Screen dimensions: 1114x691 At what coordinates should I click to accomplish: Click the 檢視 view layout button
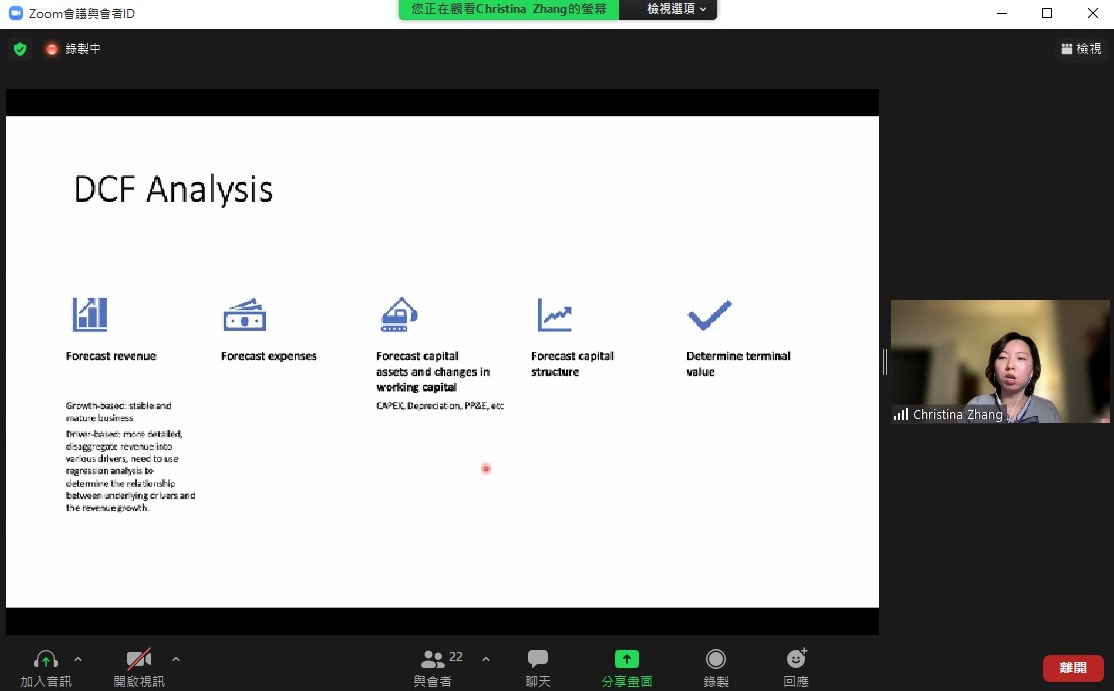pyautogui.click(x=1081, y=49)
